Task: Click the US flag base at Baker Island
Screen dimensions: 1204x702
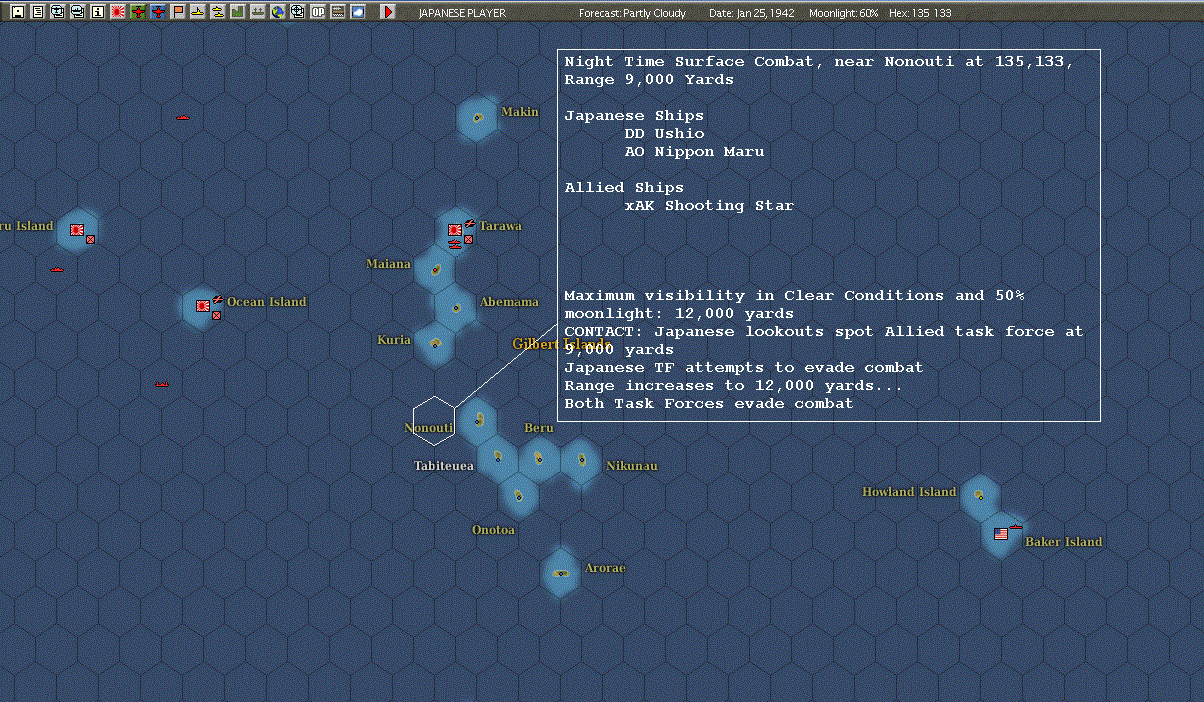Action: pyautogui.click(x=1001, y=534)
